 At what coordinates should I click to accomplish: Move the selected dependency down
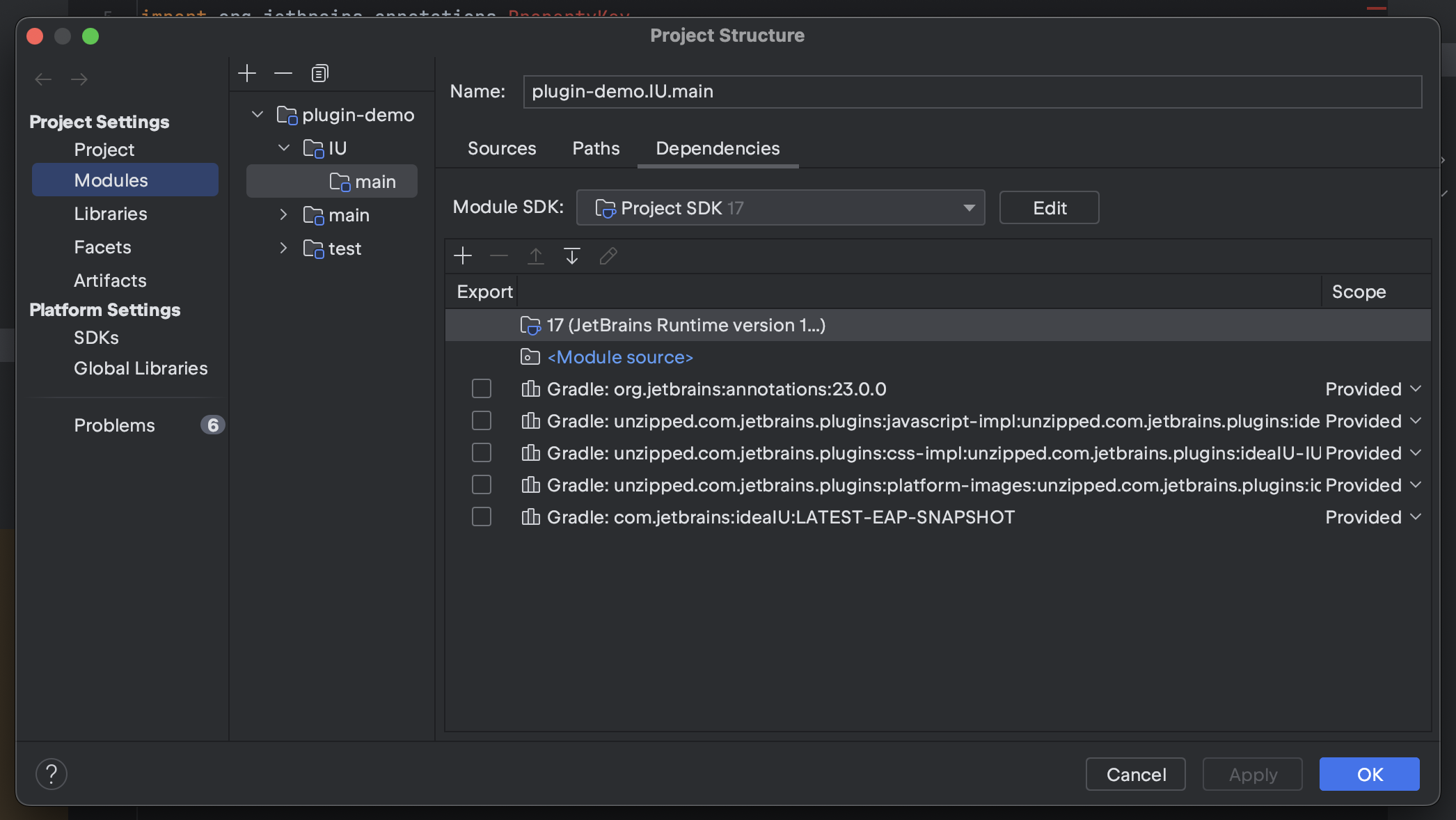click(571, 256)
